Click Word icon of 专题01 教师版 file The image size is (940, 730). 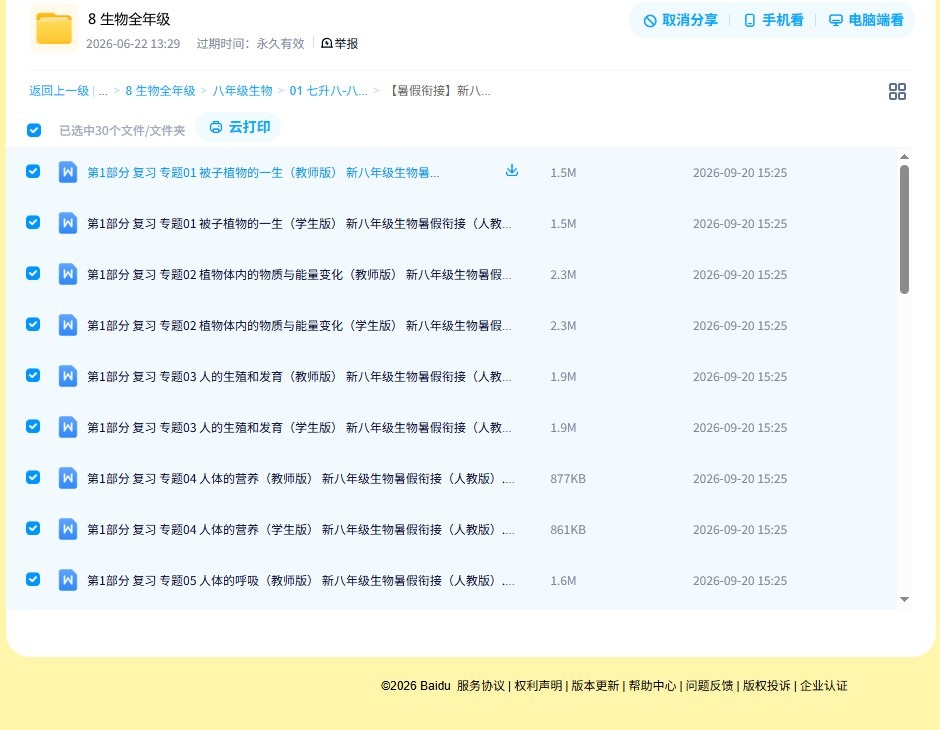[x=68, y=172]
